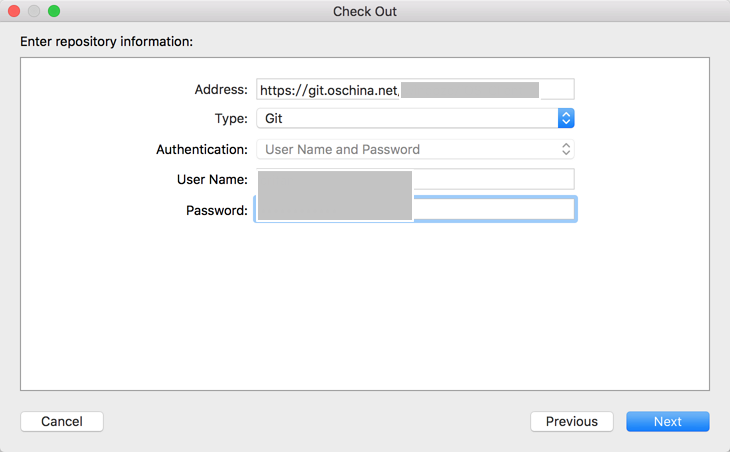Click the Authentication label

point(202,149)
